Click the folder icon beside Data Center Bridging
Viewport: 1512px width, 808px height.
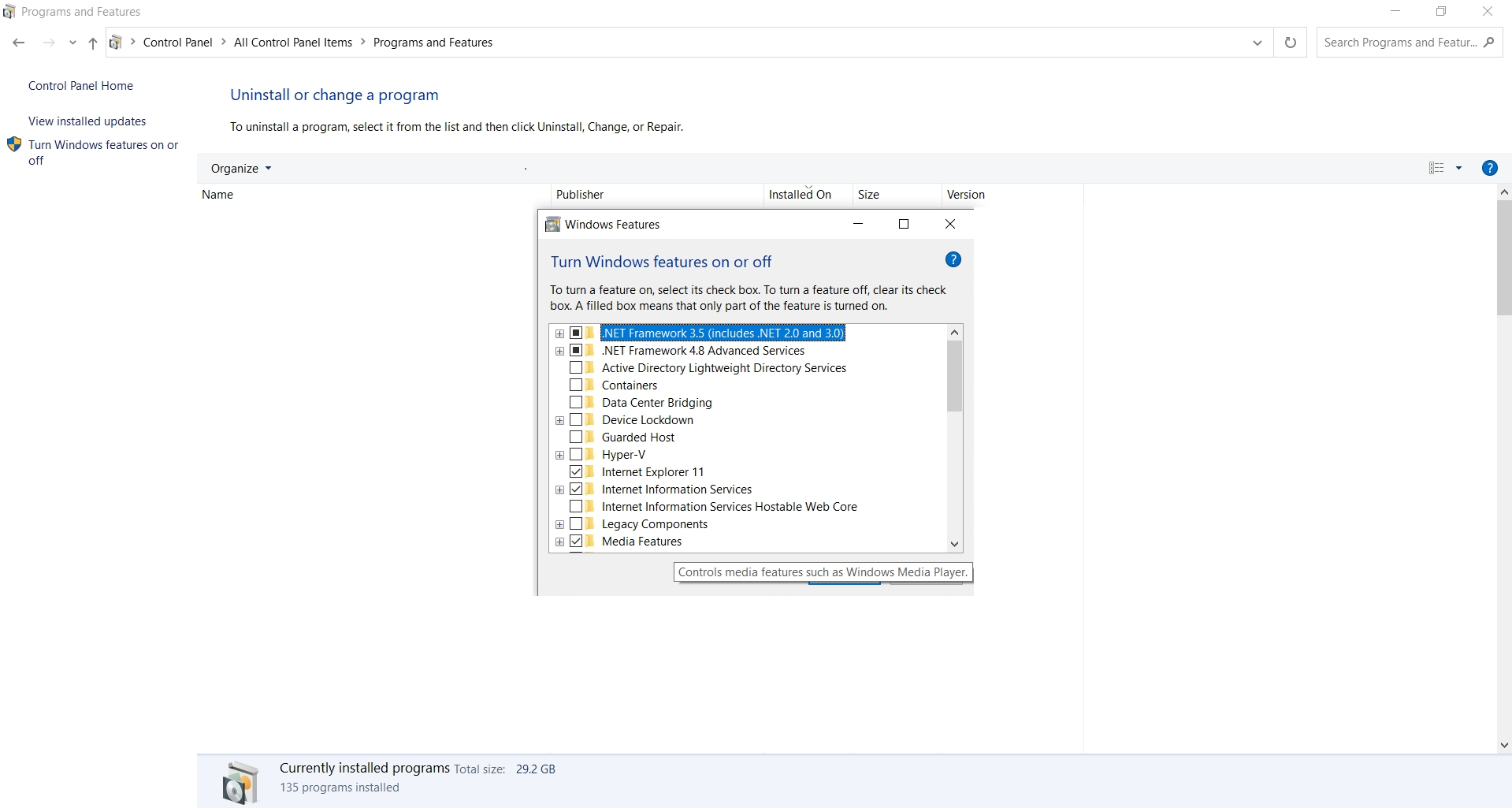(x=590, y=402)
